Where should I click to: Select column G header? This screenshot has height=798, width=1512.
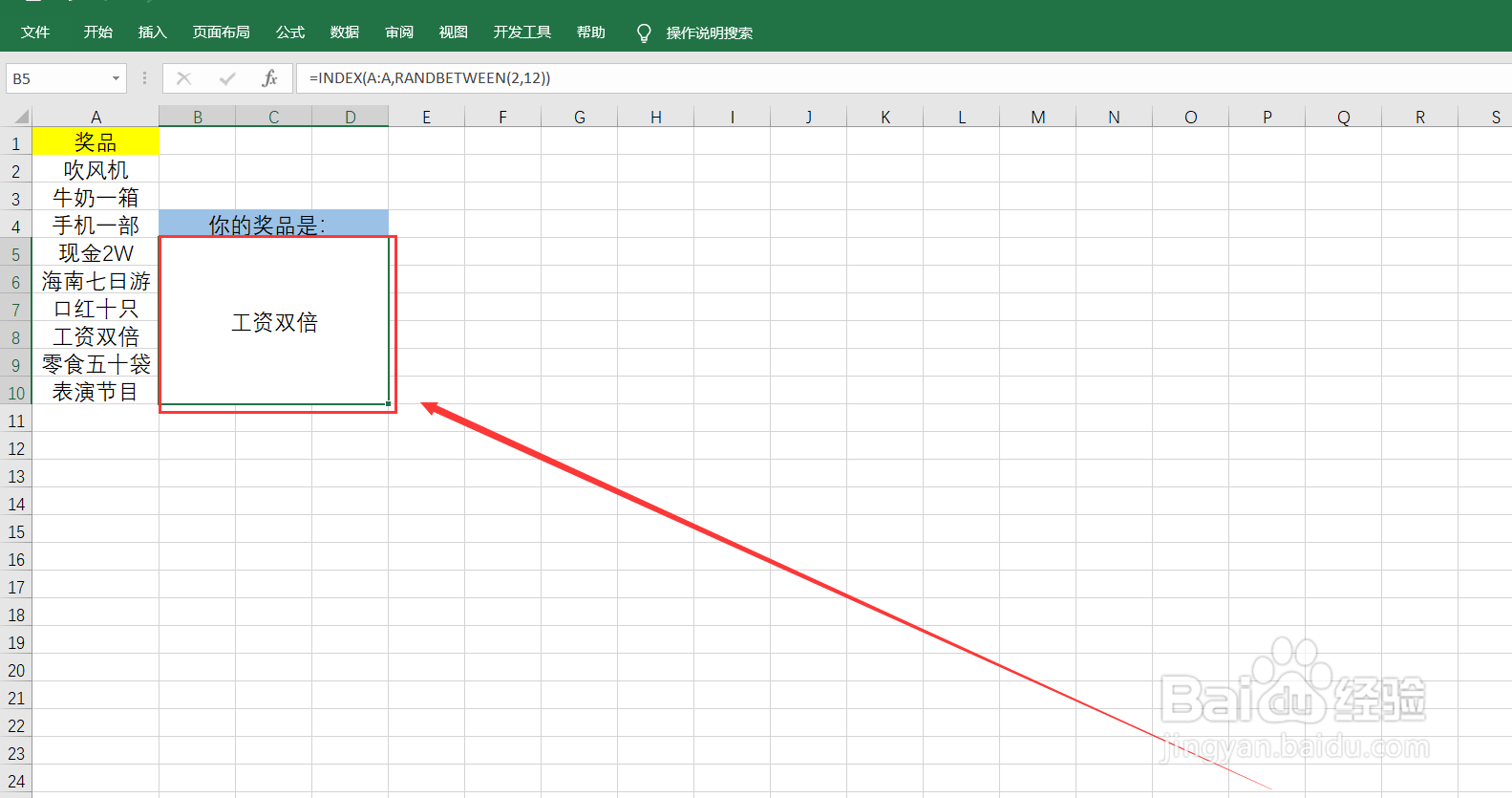(579, 117)
